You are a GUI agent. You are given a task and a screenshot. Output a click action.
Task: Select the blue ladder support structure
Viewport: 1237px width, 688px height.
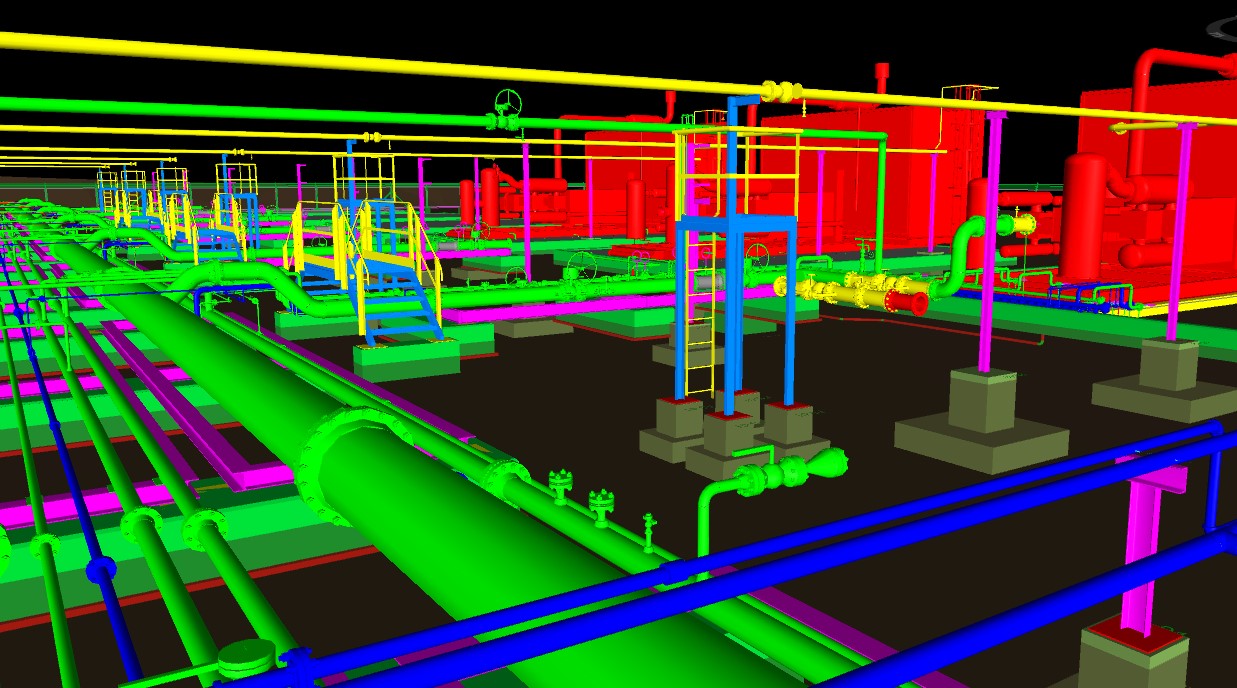[733, 310]
